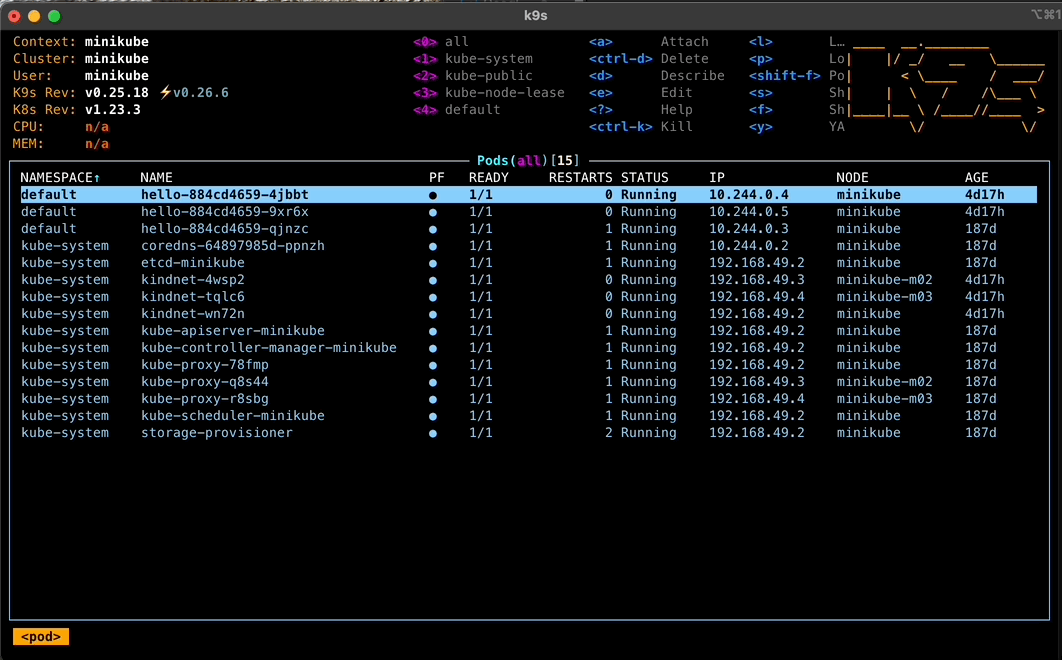
Task: Select the pod name etcd-minikube
Action: 193,262
